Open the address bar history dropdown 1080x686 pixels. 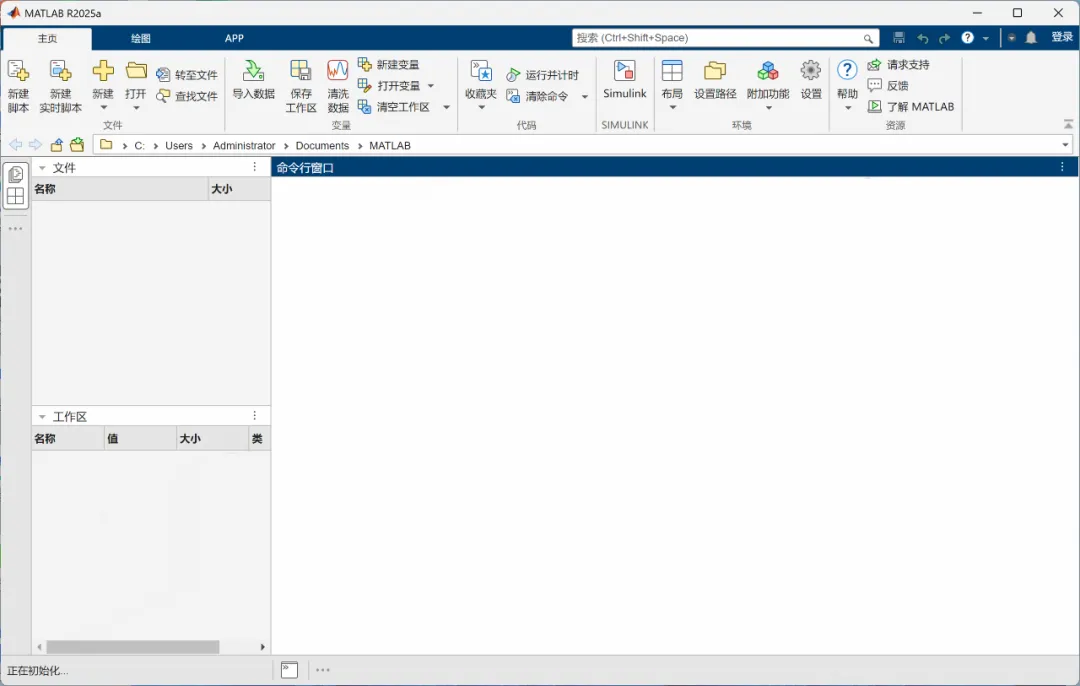tap(1065, 145)
